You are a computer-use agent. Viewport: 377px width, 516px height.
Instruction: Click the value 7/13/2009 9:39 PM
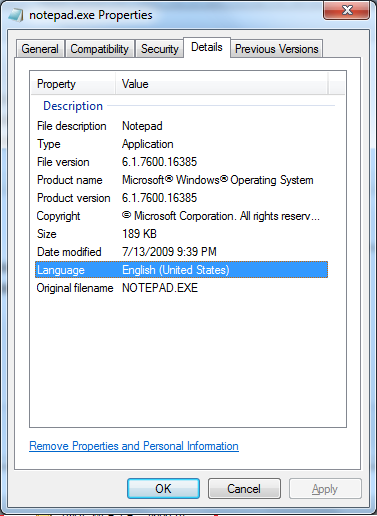[169, 252]
